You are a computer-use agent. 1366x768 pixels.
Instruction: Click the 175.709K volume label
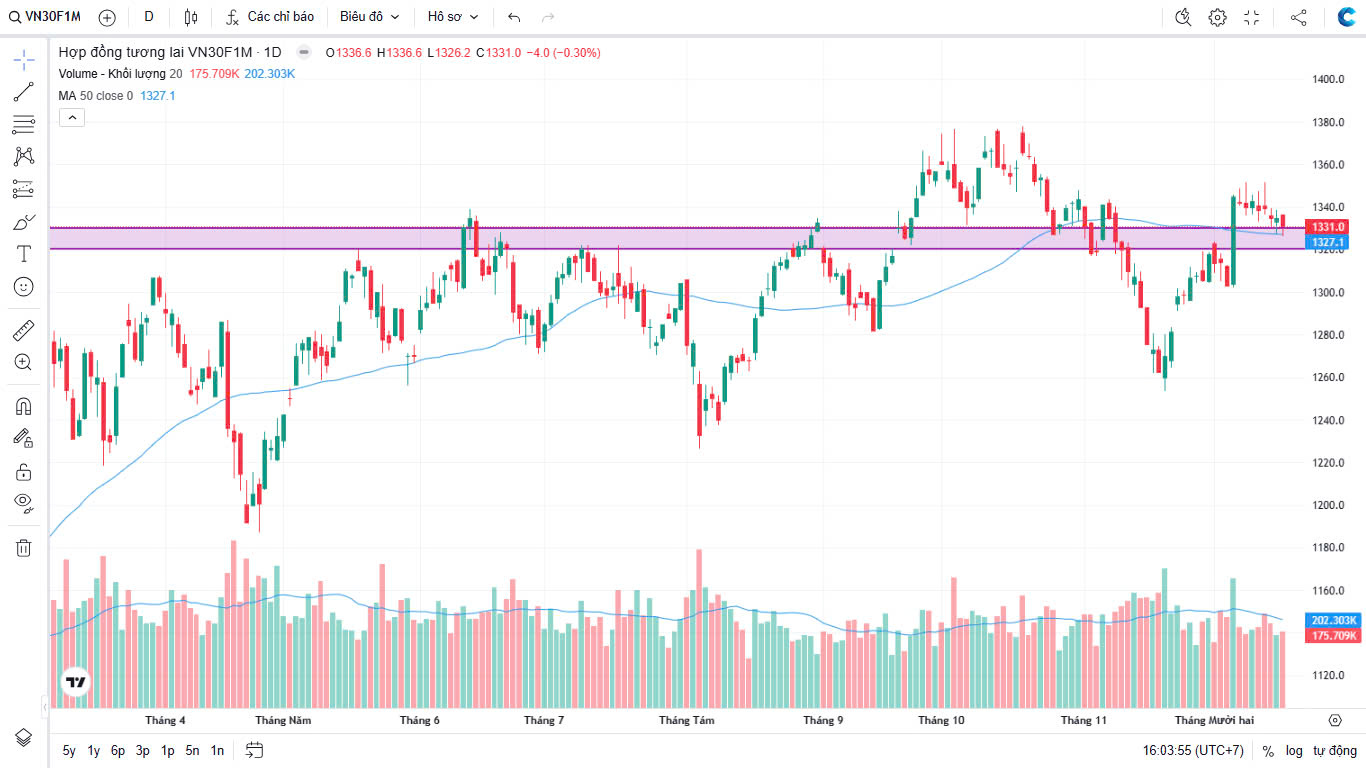pos(1334,635)
